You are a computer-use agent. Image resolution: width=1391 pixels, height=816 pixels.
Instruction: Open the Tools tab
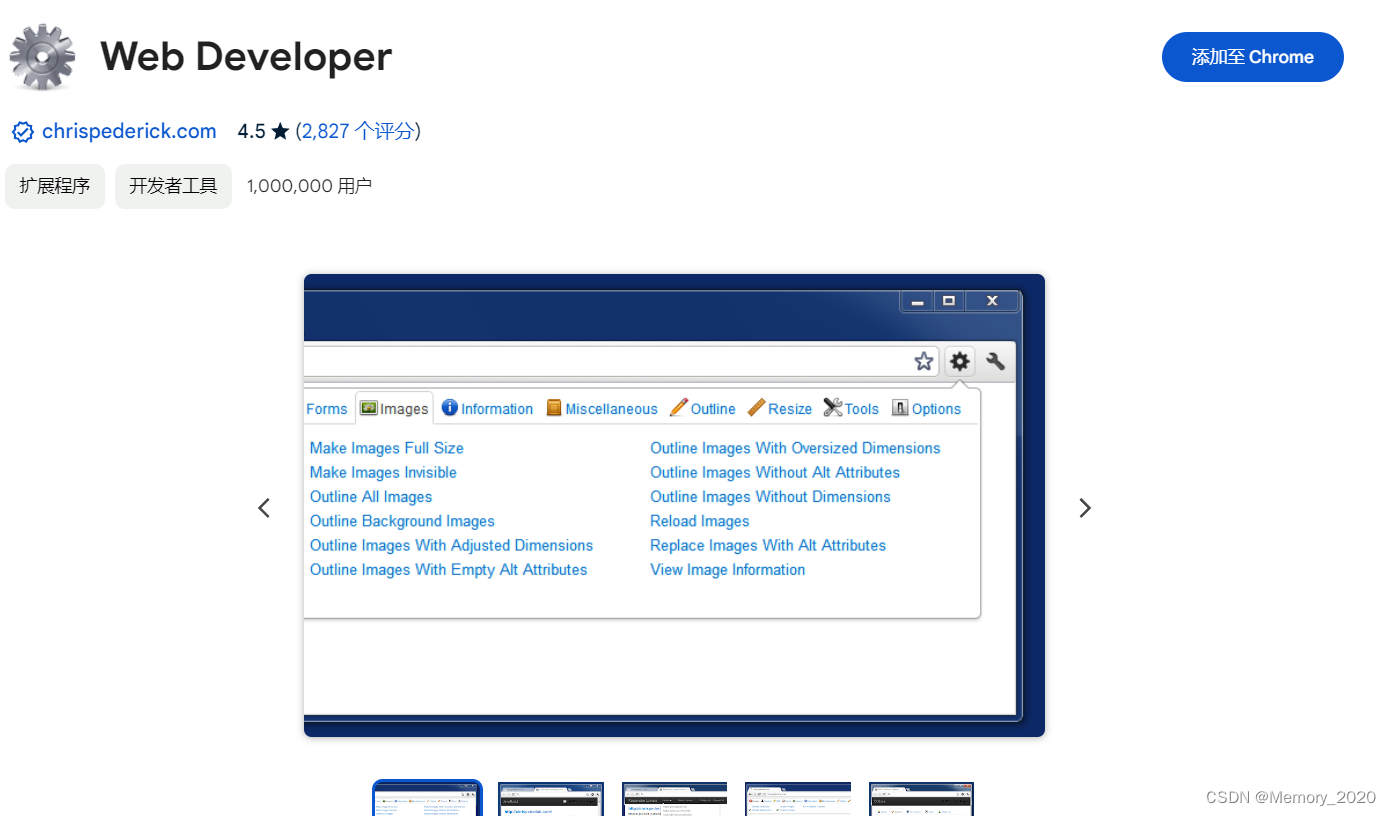tap(851, 409)
